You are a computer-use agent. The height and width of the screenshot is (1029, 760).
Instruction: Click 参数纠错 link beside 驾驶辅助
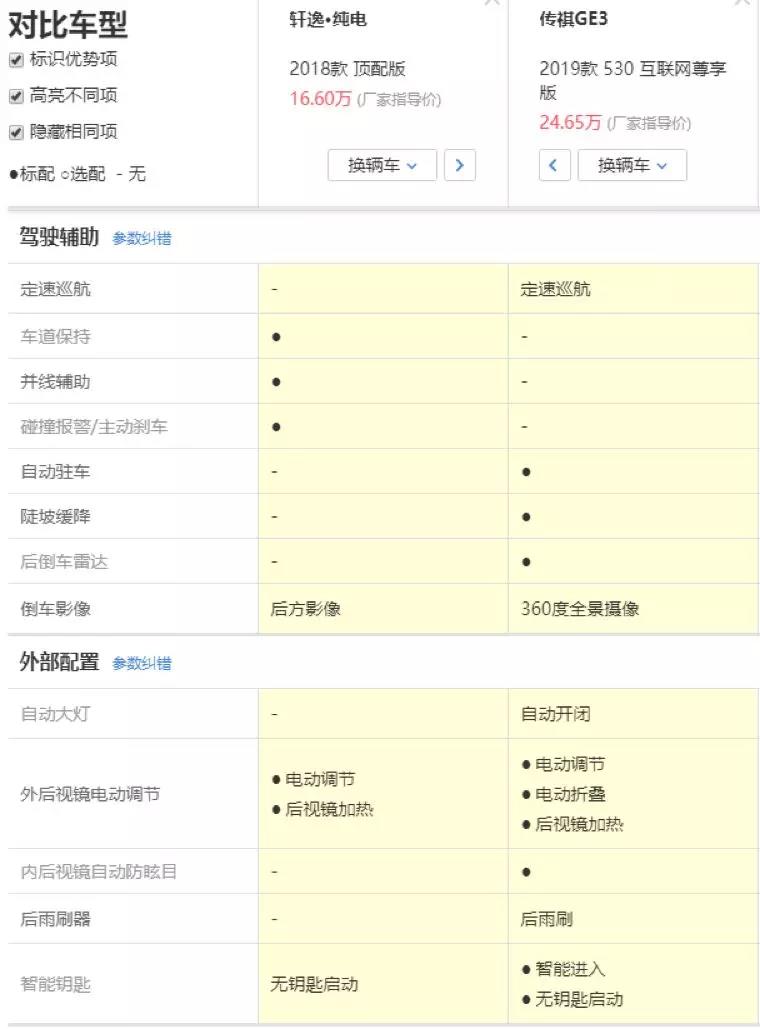141,239
